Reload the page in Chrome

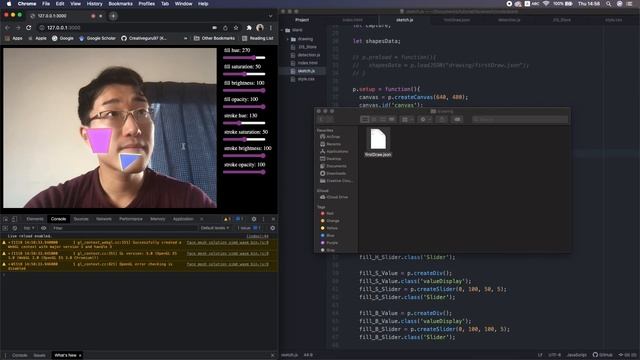[28, 28]
